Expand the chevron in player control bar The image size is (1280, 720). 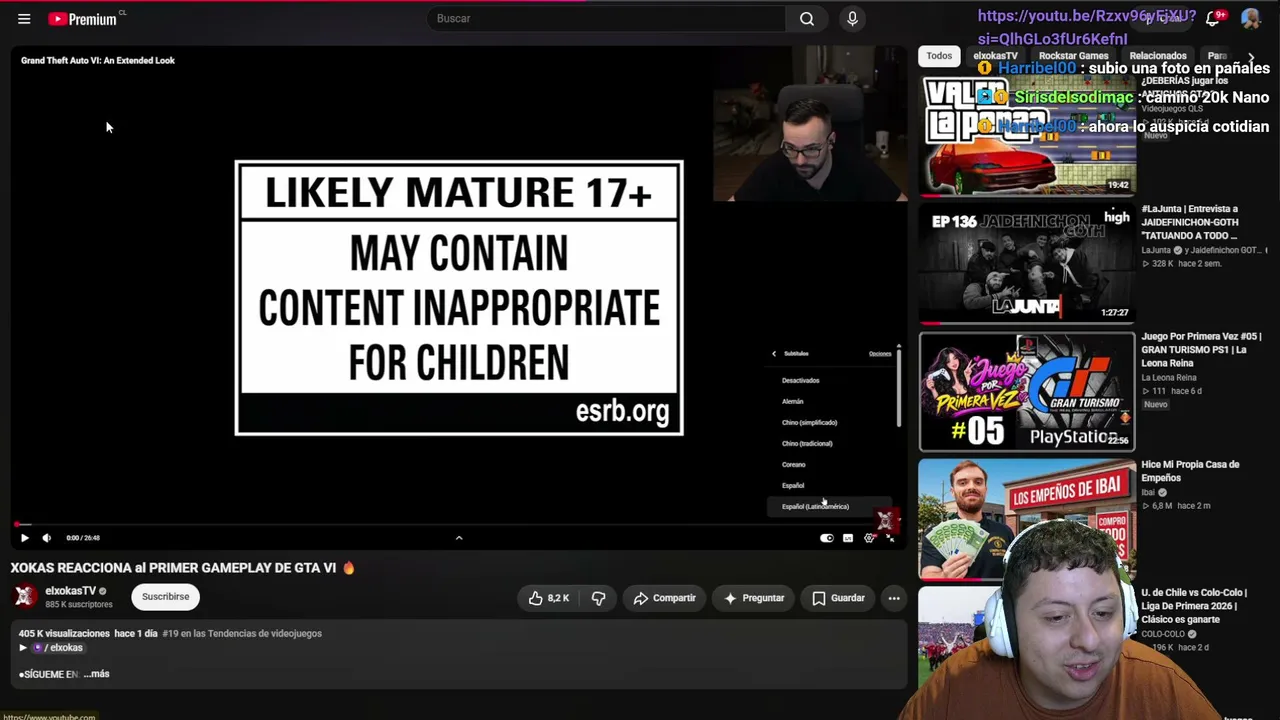(459, 538)
